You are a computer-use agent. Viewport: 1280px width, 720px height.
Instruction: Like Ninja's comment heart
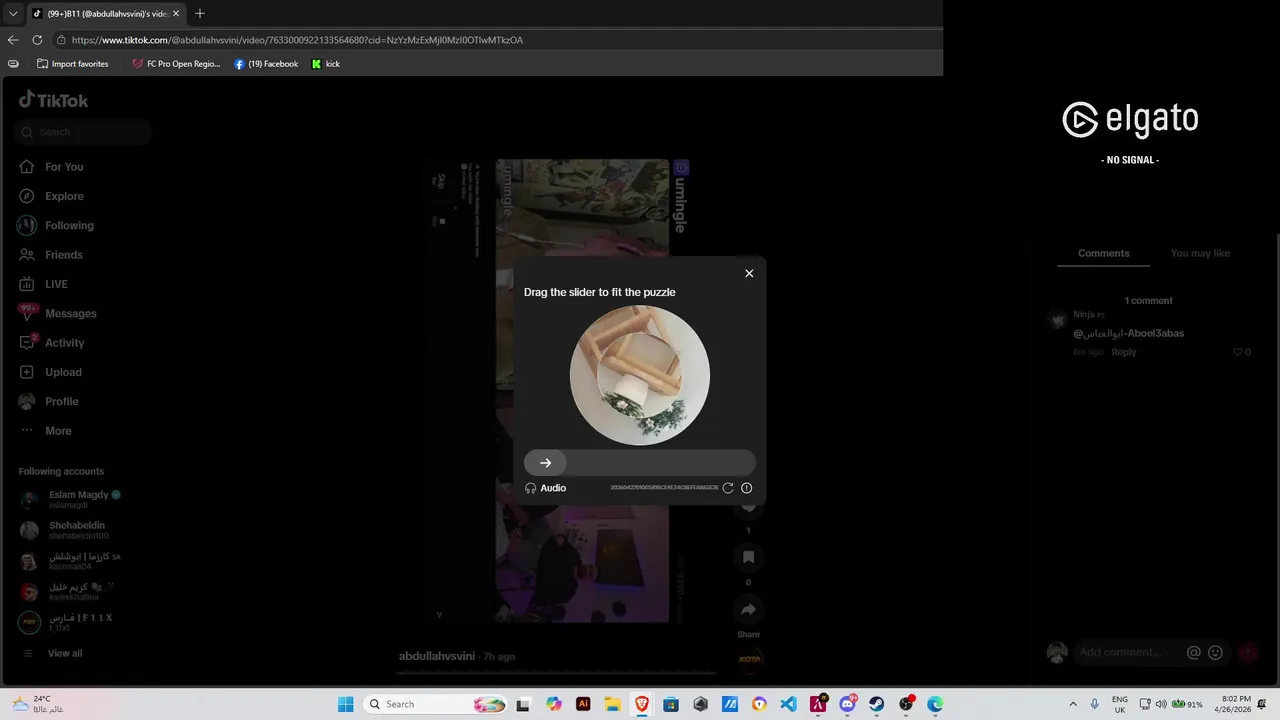(x=1237, y=352)
